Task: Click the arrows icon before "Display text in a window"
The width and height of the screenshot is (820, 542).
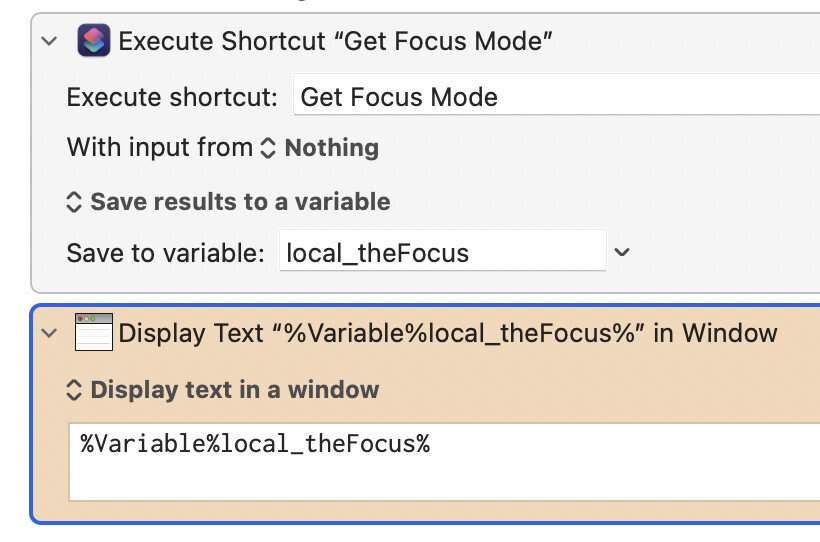Action: pyautogui.click(x=73, y=389)
